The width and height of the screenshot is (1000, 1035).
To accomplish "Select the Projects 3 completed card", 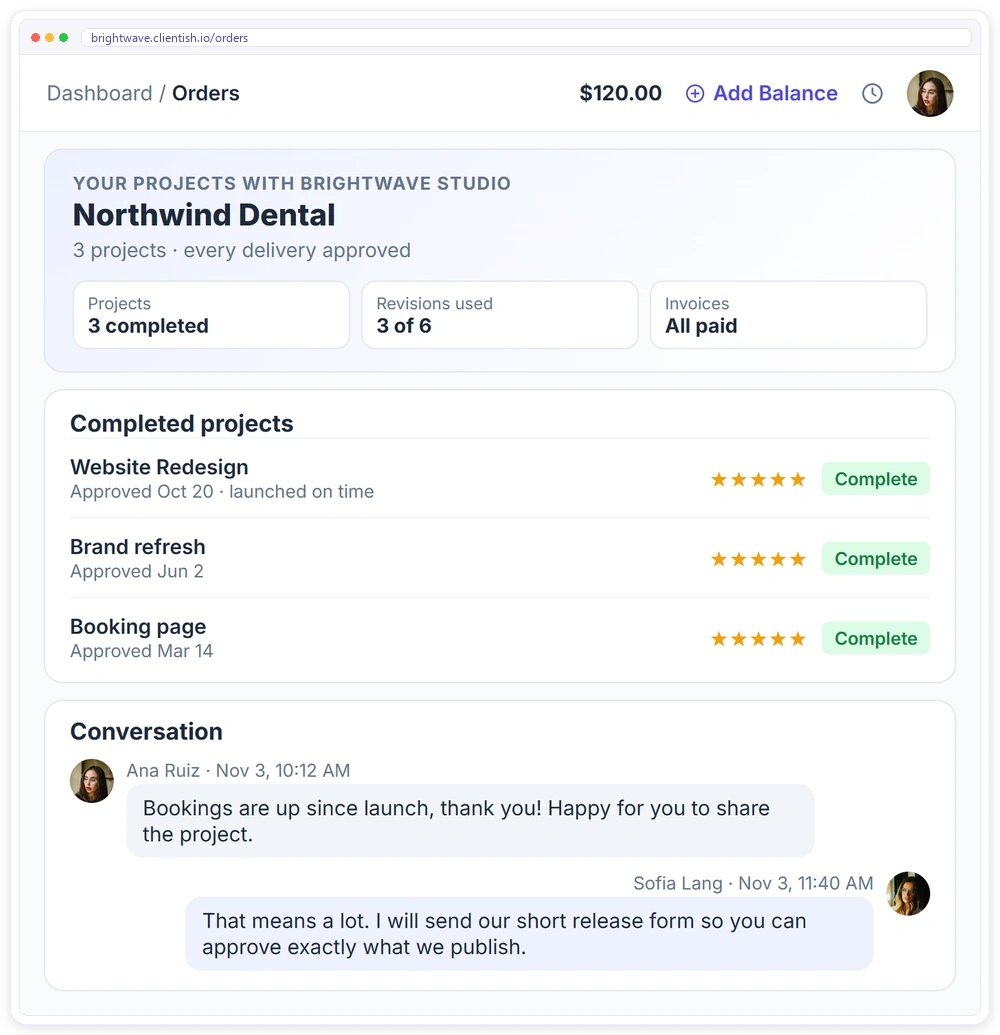I will pyautogui.click(x=211, y=315).
